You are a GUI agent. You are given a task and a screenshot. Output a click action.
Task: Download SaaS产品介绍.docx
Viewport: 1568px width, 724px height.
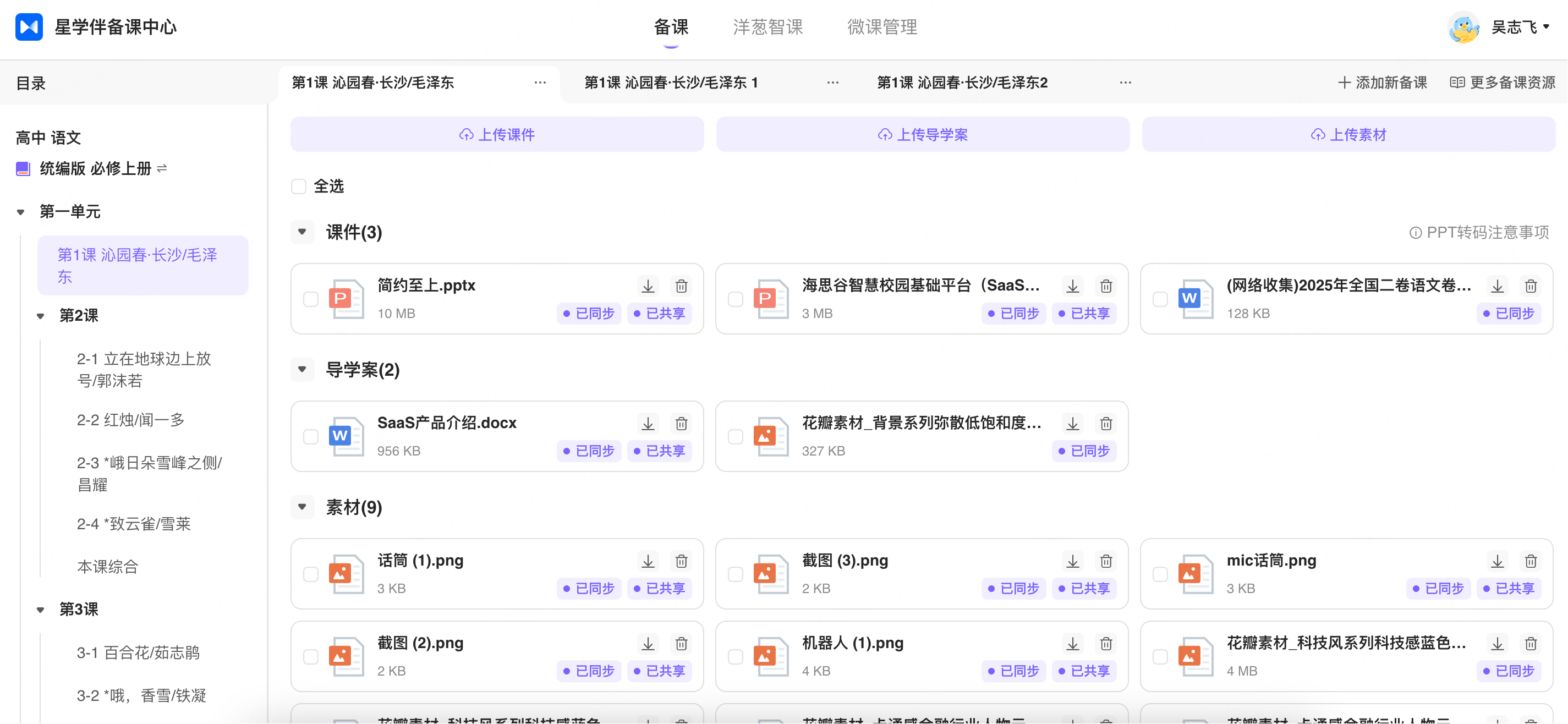click(648, 423)
